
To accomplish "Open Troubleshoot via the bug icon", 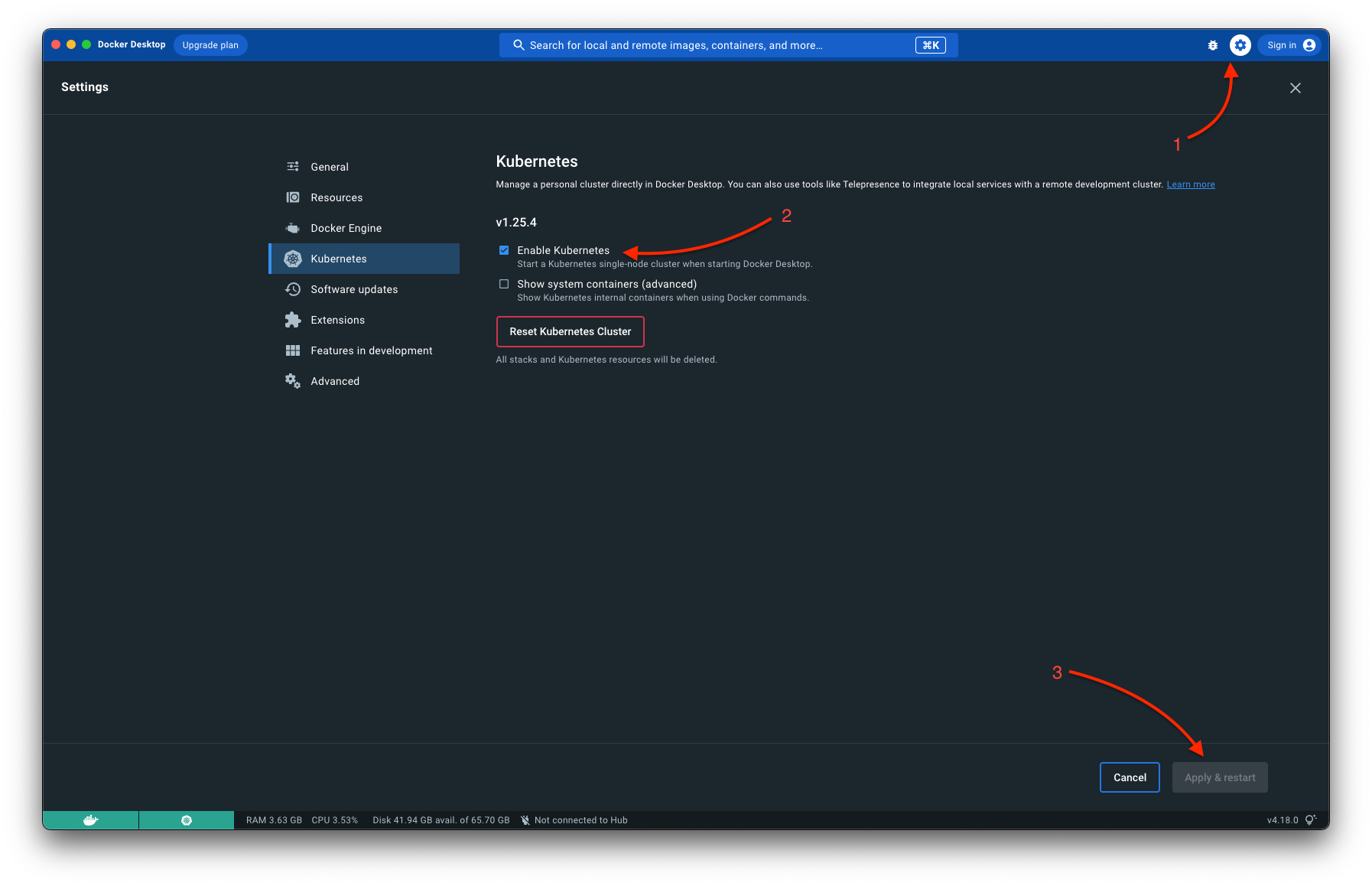I will click(1213, 45).
